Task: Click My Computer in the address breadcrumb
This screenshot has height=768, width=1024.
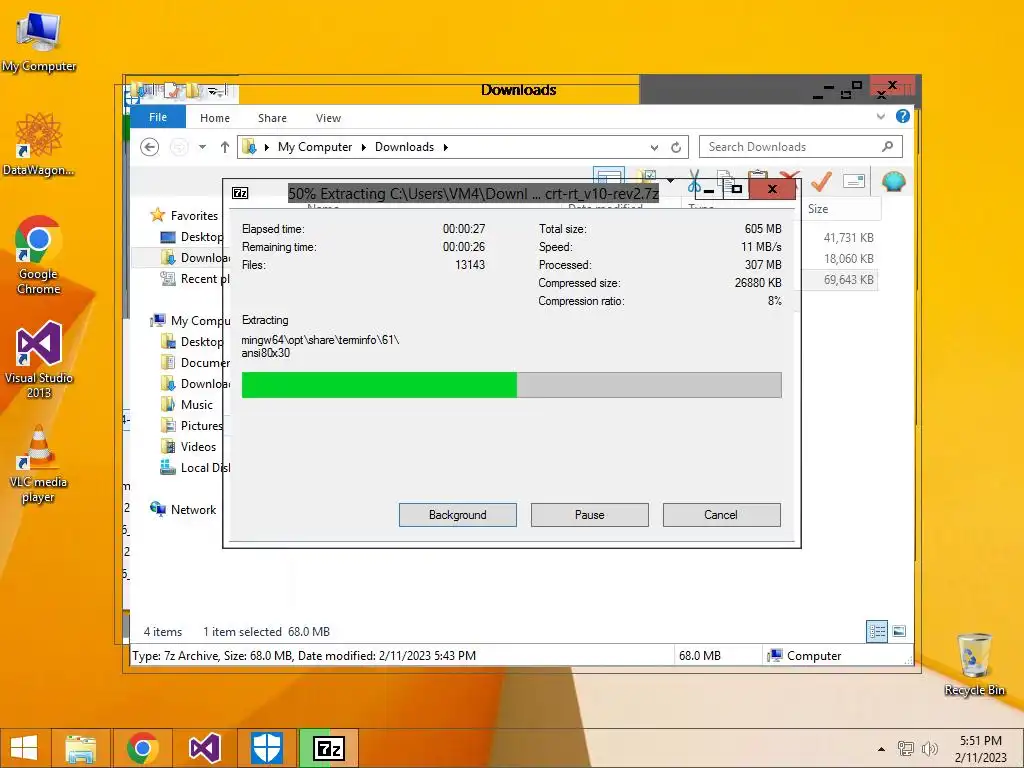Action: click(315, 147)
